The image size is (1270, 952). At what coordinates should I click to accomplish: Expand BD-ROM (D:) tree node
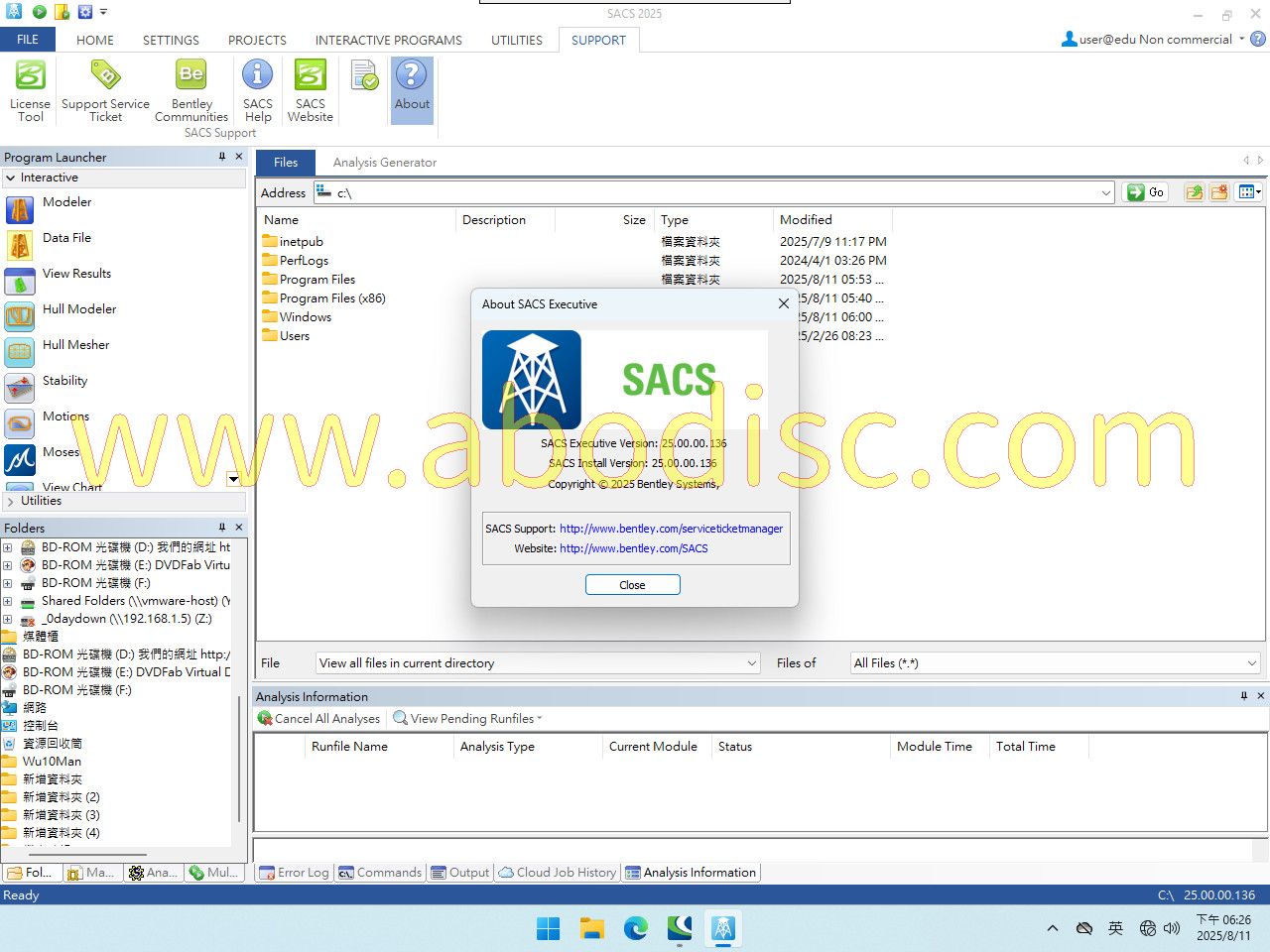8,547
